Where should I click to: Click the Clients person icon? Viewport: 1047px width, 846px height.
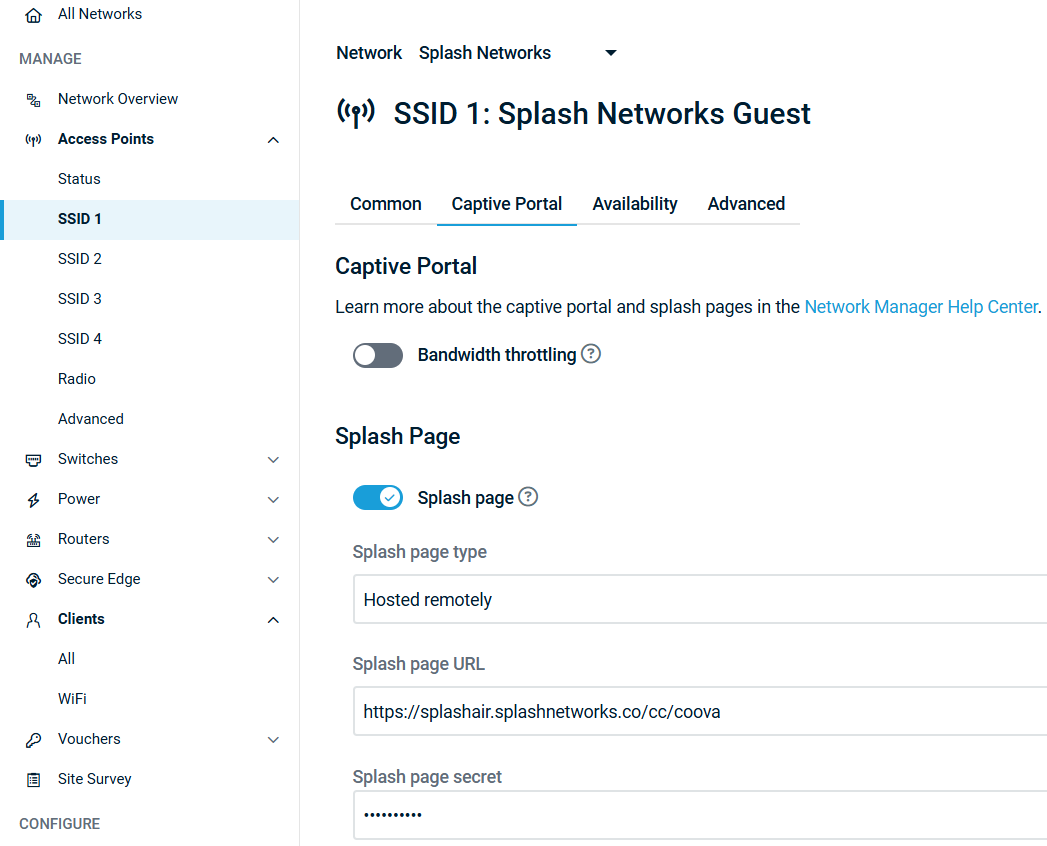point(33,620)
